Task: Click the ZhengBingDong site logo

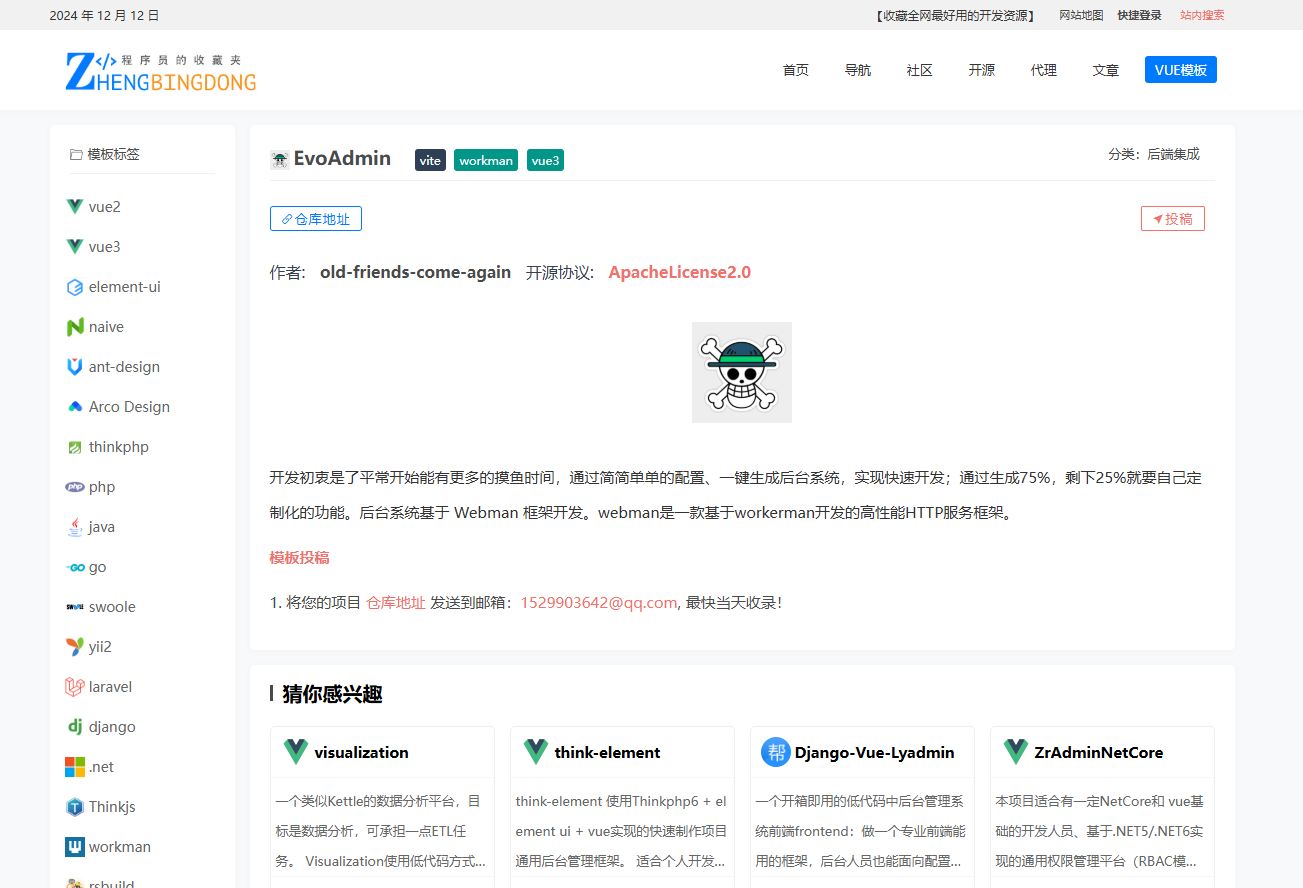Action: coord(160,71)
